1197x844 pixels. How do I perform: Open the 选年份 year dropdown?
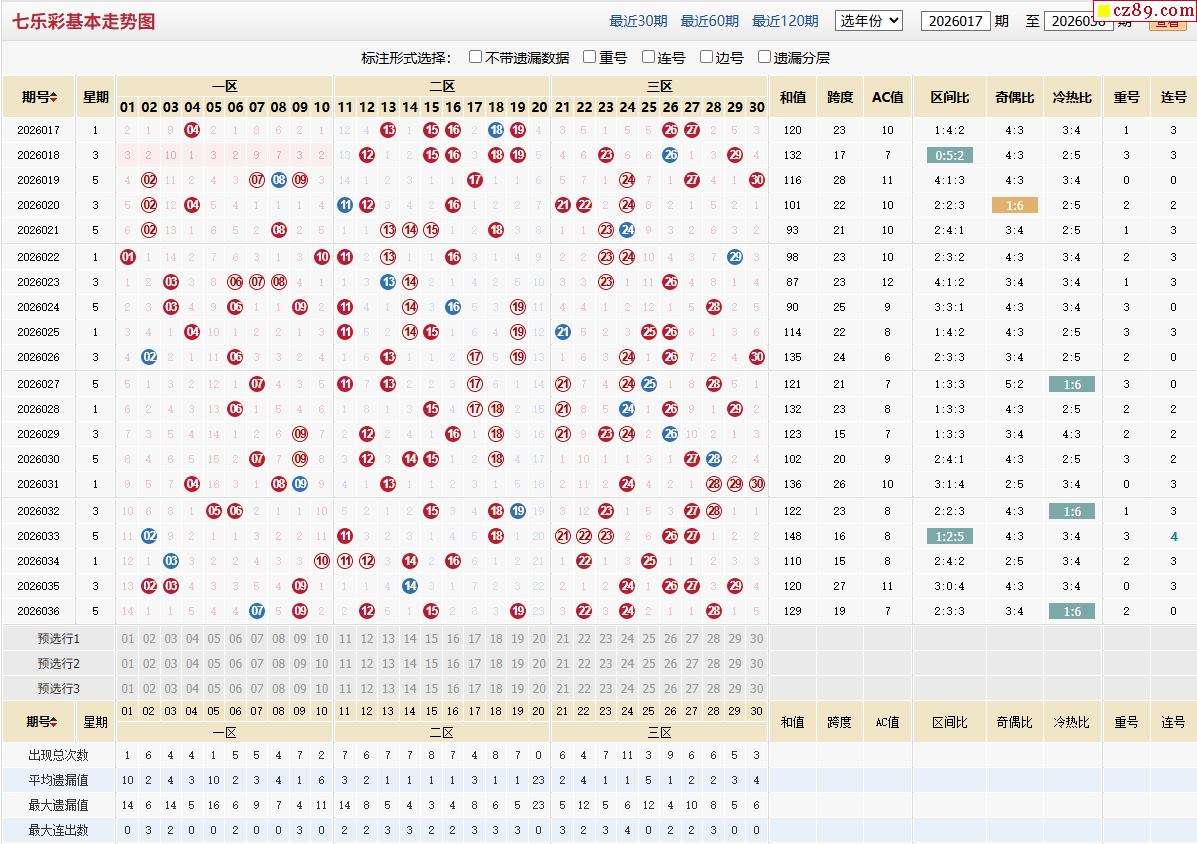[x=868, y=20]
